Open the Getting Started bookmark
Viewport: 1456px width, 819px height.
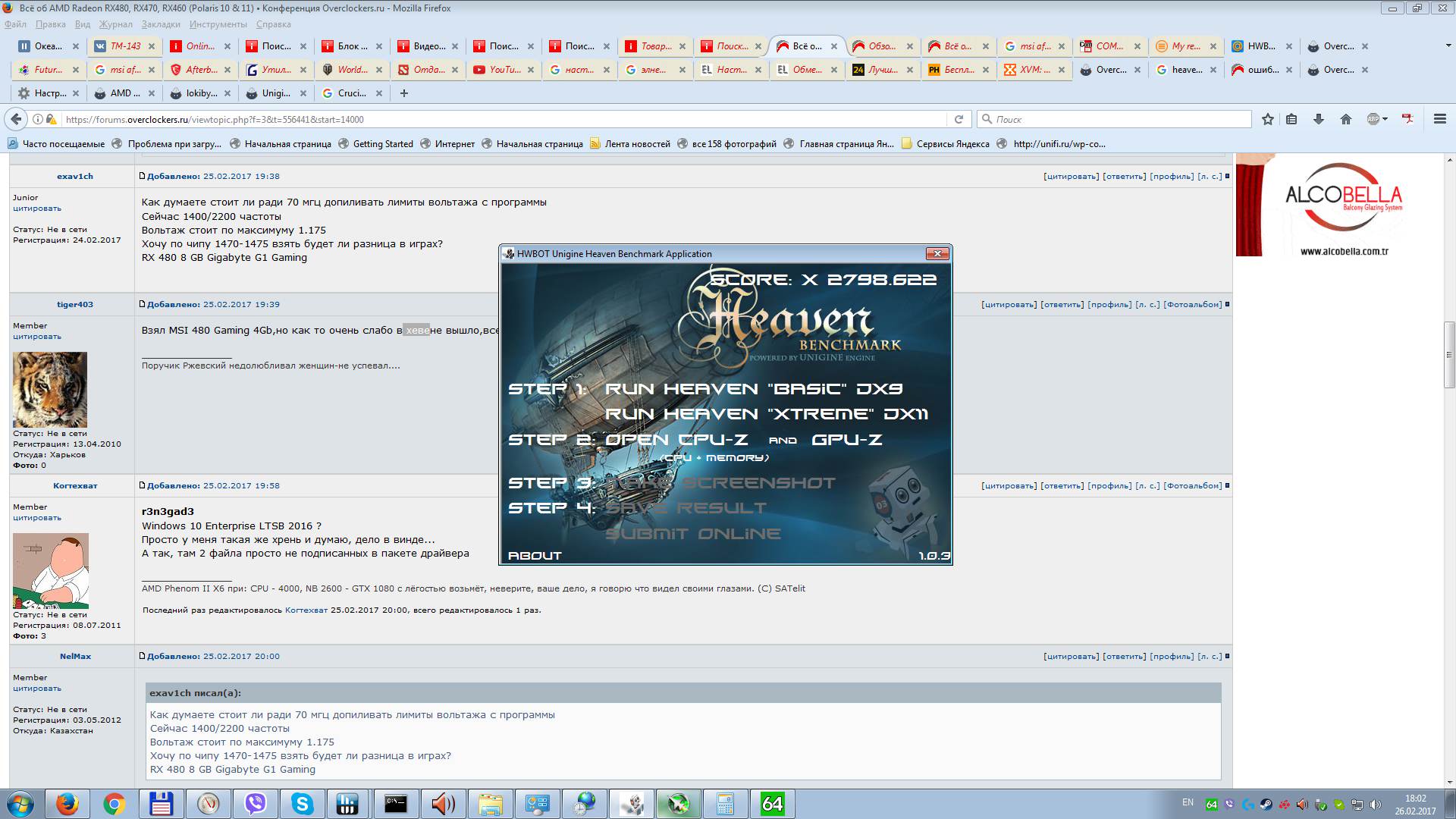point(375,143)
